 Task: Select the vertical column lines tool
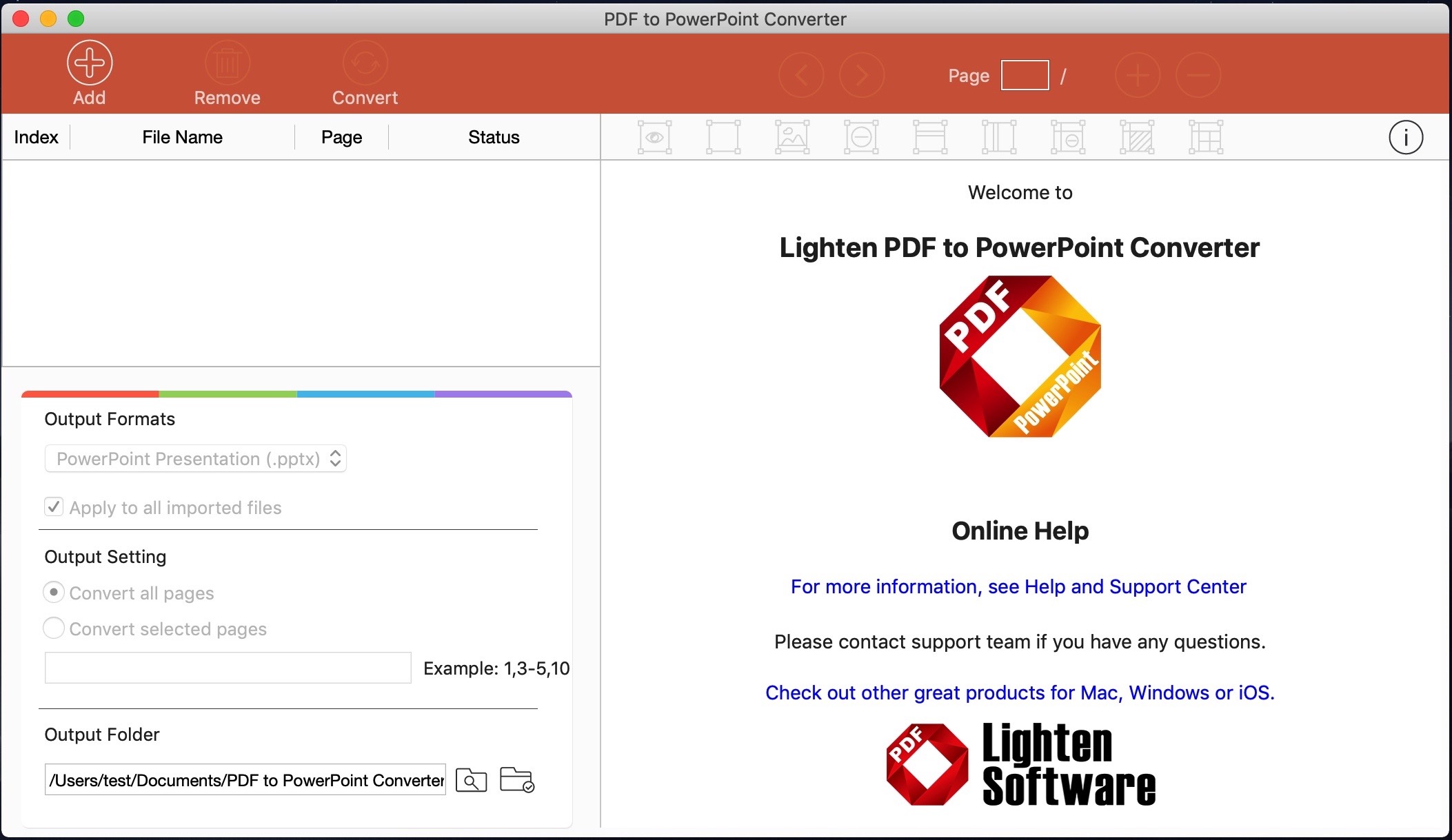click(x=999, y=137)
